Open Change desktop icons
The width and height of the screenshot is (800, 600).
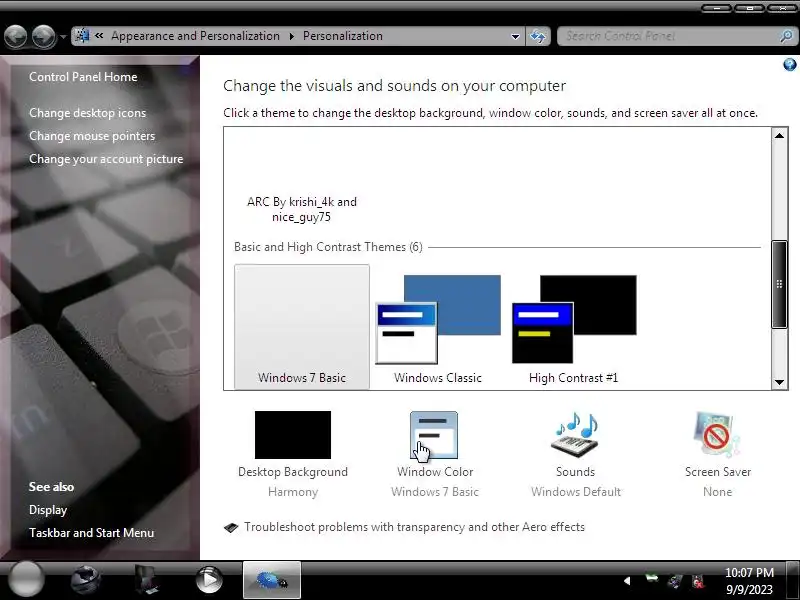[87, 113]
